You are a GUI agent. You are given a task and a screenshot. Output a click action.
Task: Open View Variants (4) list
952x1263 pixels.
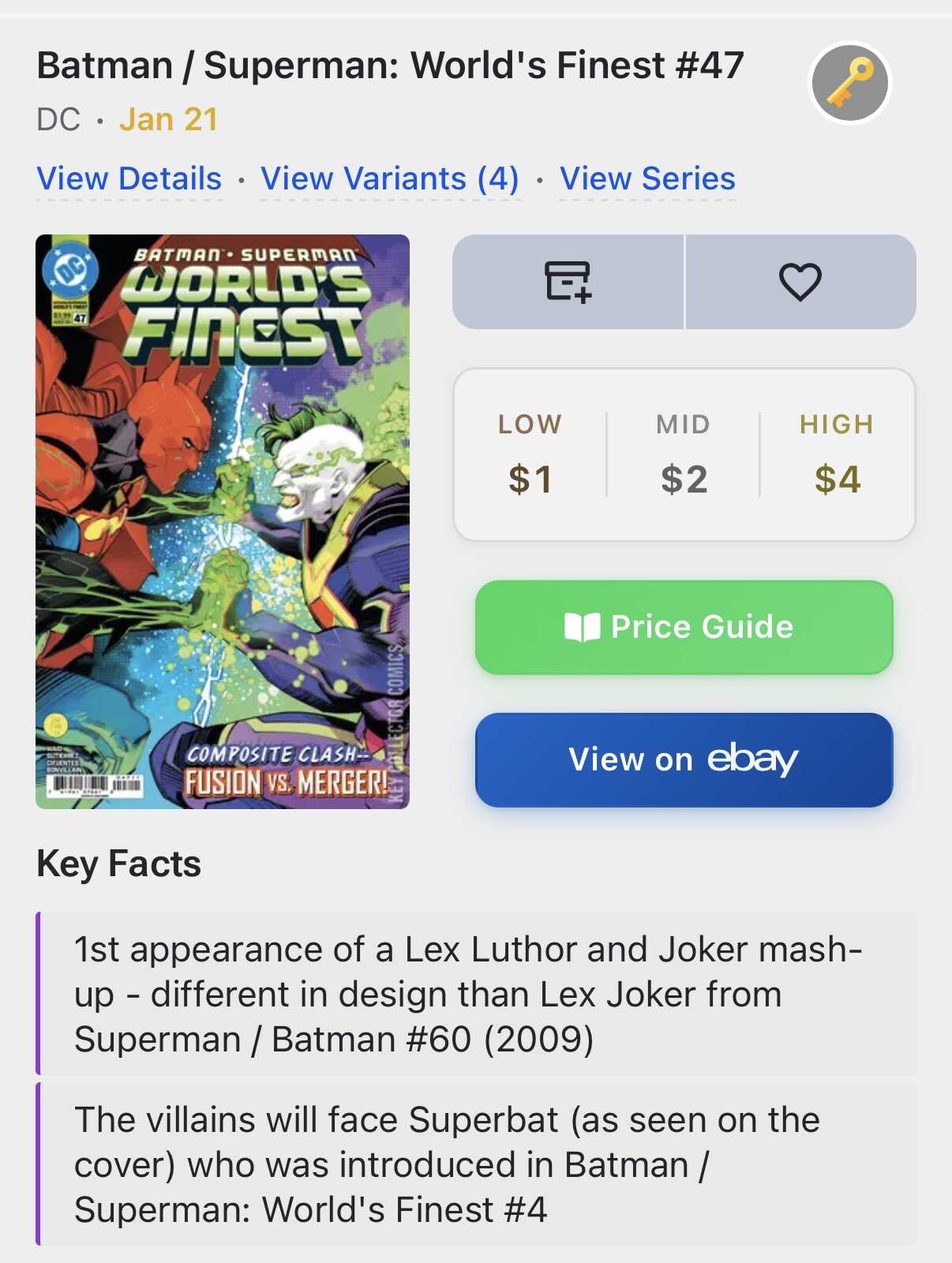tap(390, 179)
